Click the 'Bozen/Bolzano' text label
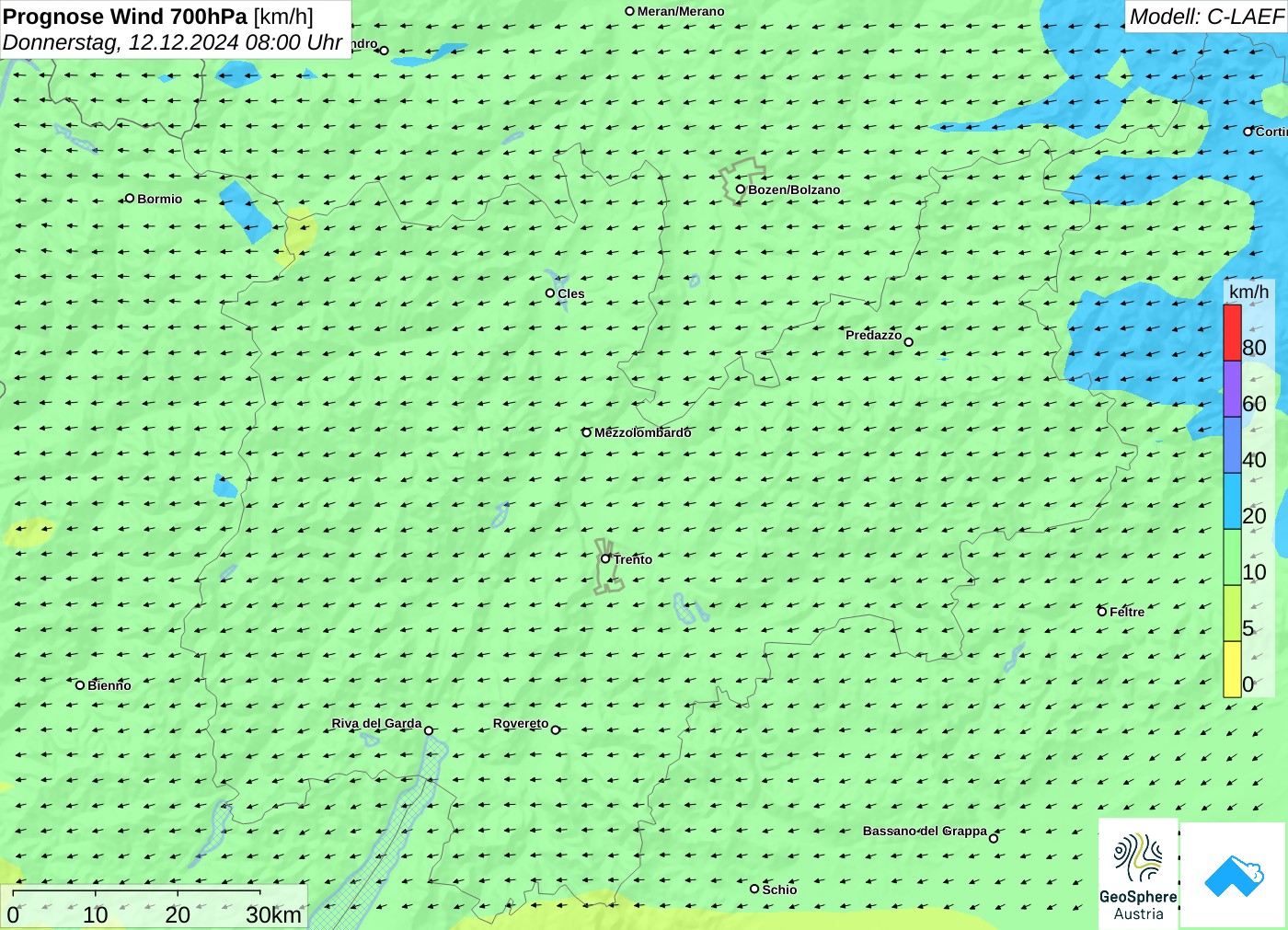This screenshot has height=930, width=1288. [x=794, y=189]
